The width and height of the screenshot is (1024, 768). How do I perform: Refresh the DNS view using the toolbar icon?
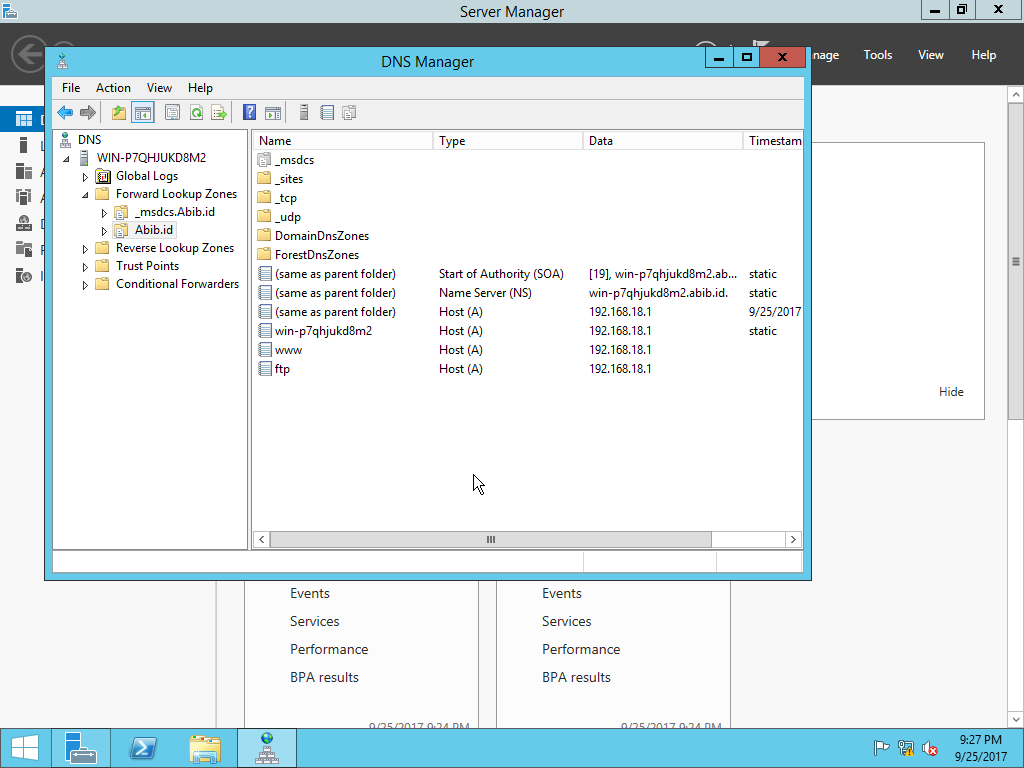point(196,112)
